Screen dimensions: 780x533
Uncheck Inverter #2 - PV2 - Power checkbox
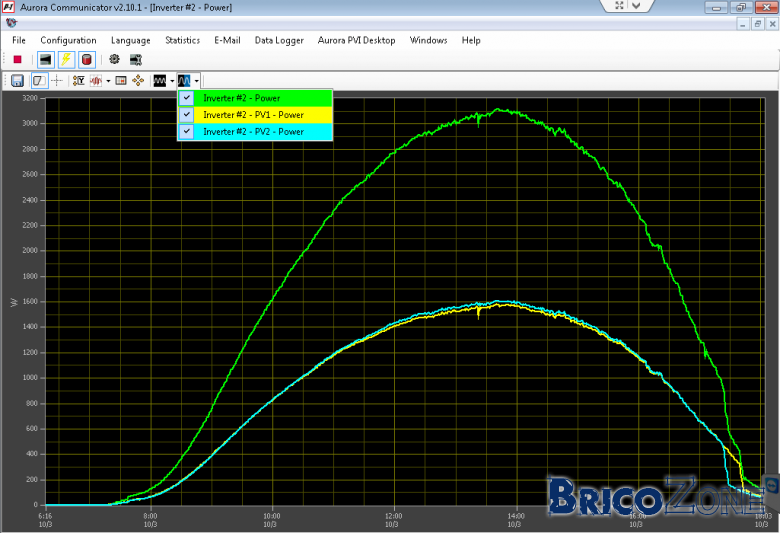(x=187, y=132)
